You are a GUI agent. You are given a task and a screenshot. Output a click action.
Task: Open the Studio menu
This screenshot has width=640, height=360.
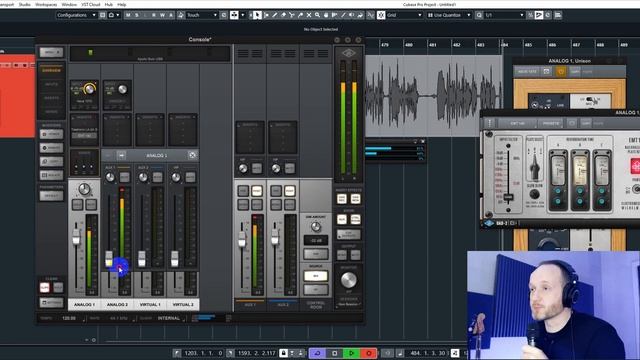tap(24, 4)
